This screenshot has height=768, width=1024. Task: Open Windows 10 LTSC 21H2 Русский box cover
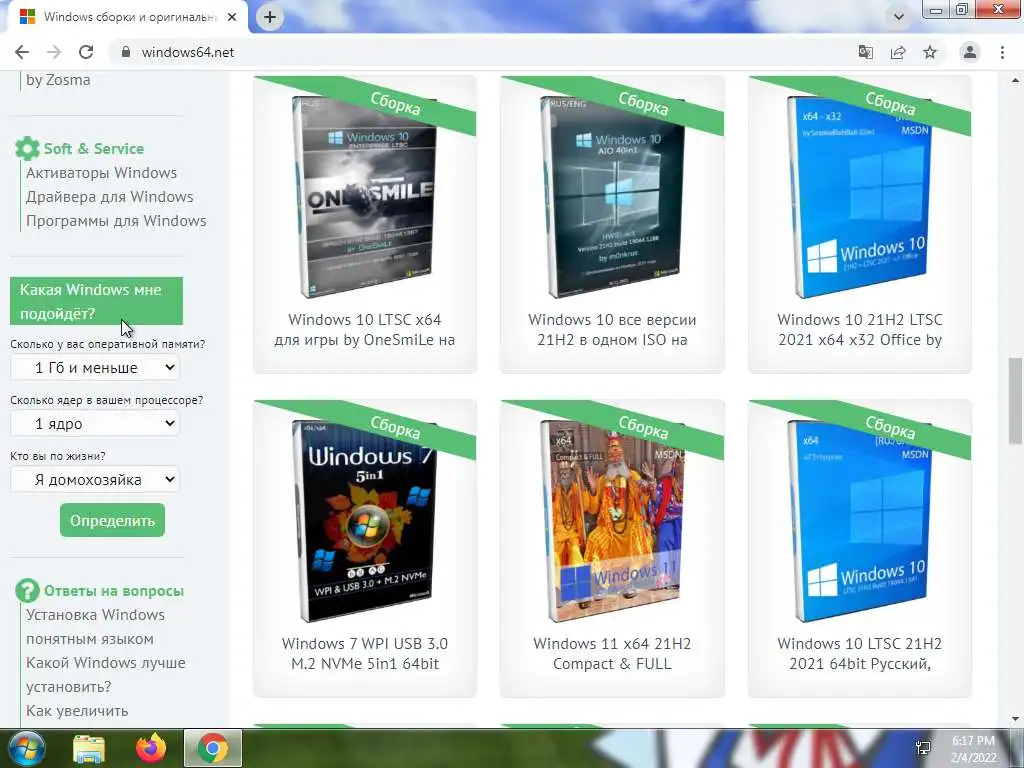point(859,520)
